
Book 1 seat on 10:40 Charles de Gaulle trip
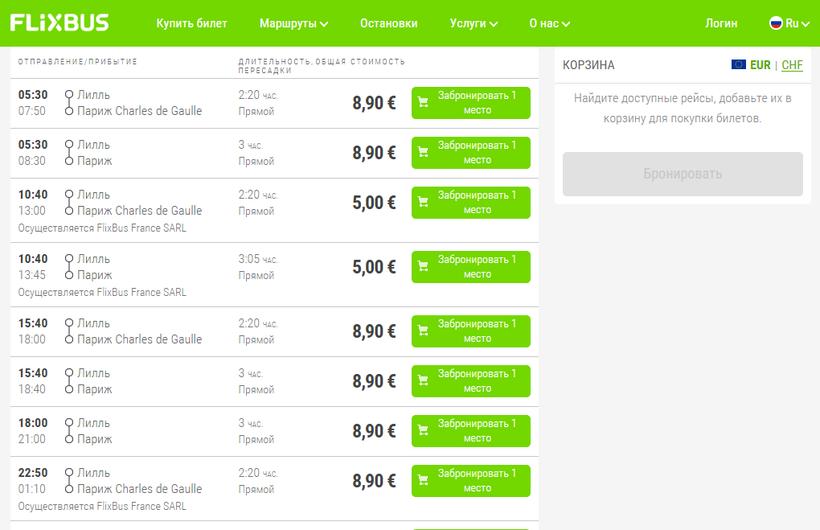click(471, 203)
